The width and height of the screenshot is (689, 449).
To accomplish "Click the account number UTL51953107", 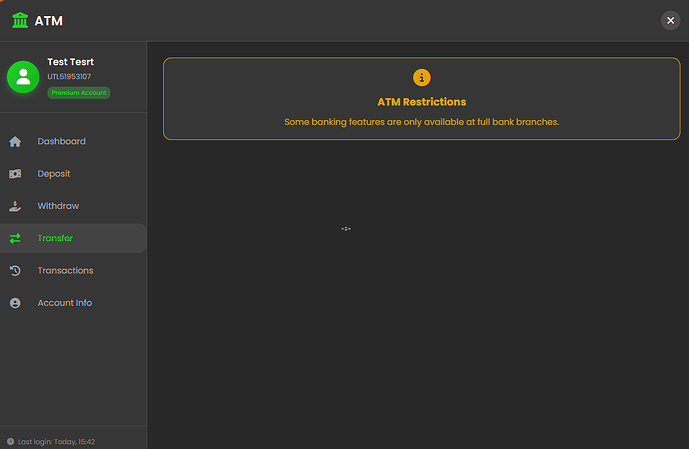I will coord(69,76).
